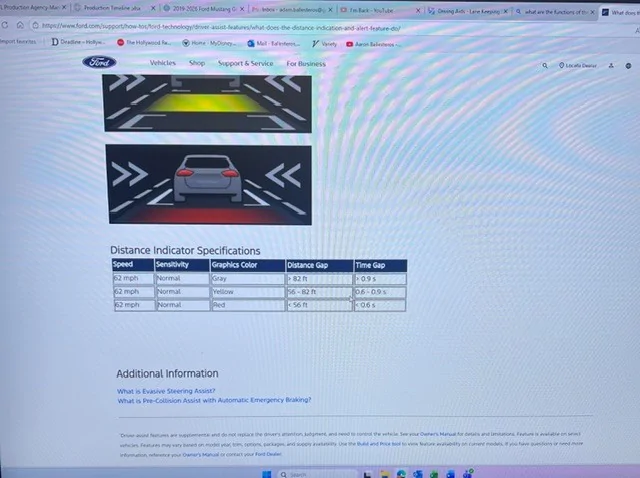640x478 pixels.
Task: Open the Variety bookmark
Action: pyautogui.click(x=324, y=44)
